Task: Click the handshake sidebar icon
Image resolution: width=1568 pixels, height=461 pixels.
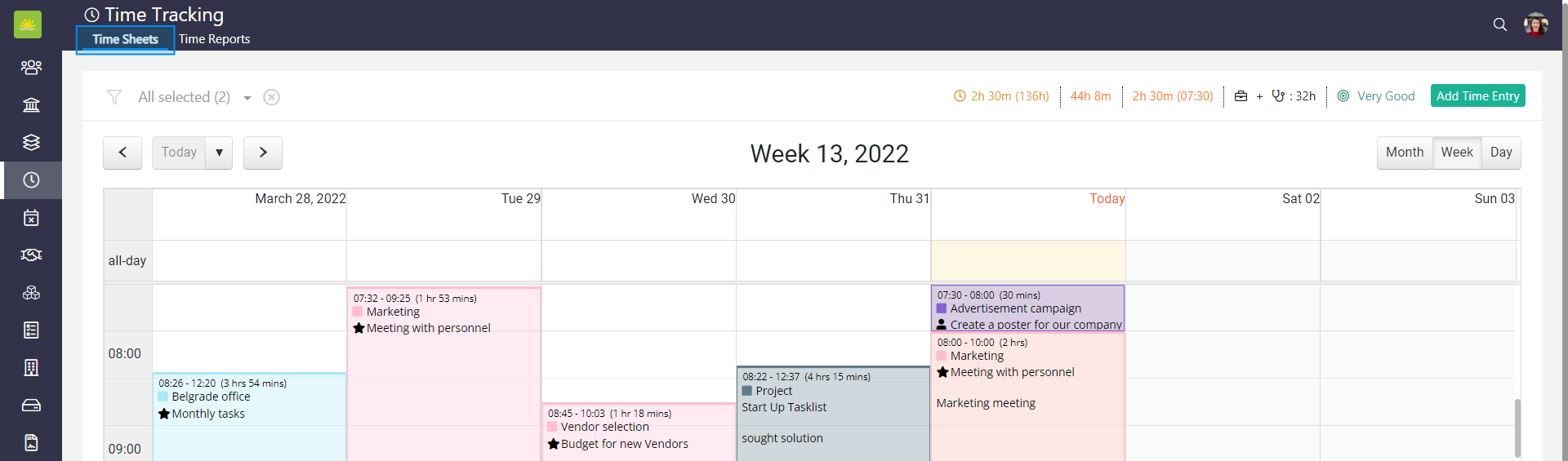Action: (31, 255)
